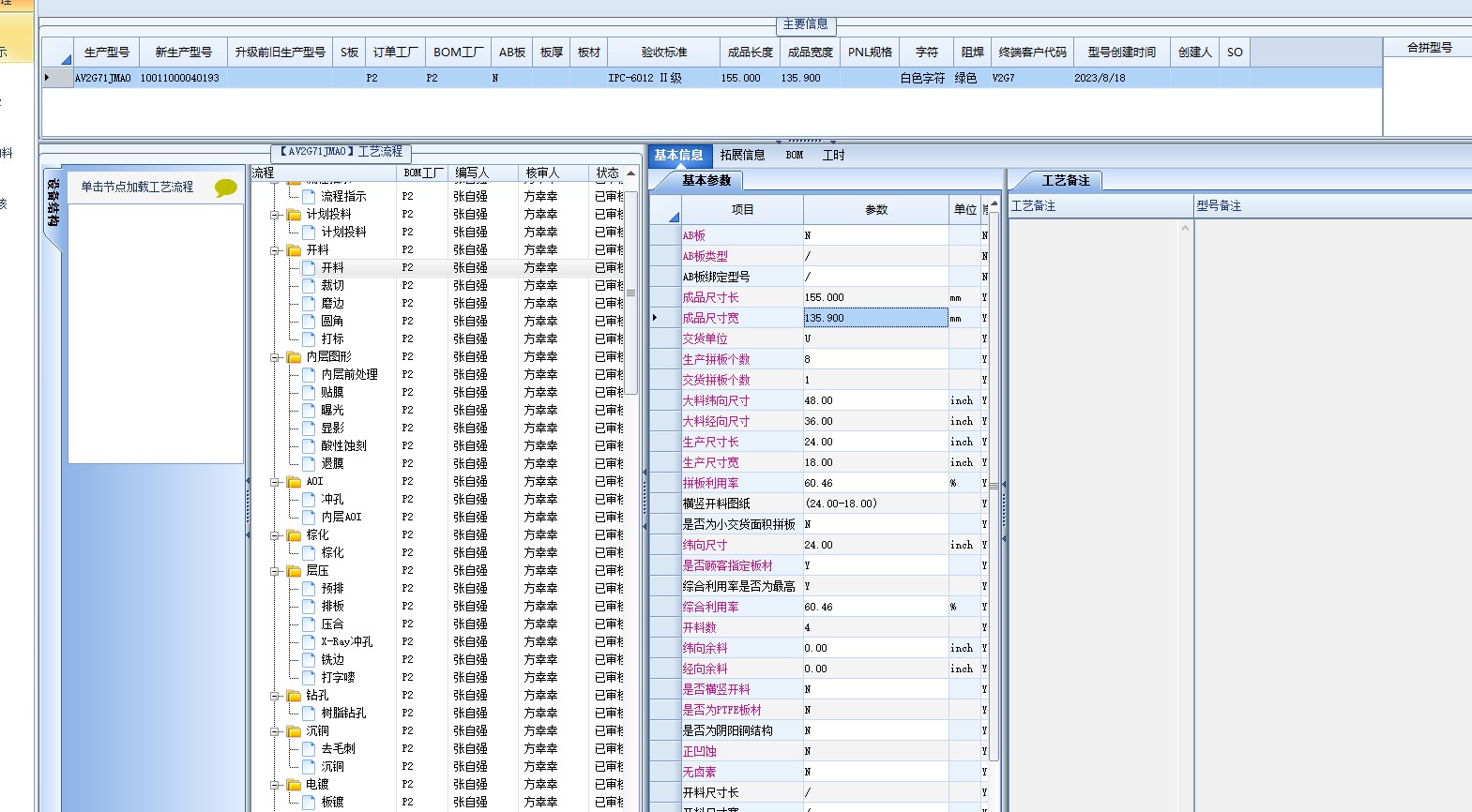Collapse the 棕化 folder node
This screenshot has height=812, width=1472.
pyautogui.click(x=276, y=535)
